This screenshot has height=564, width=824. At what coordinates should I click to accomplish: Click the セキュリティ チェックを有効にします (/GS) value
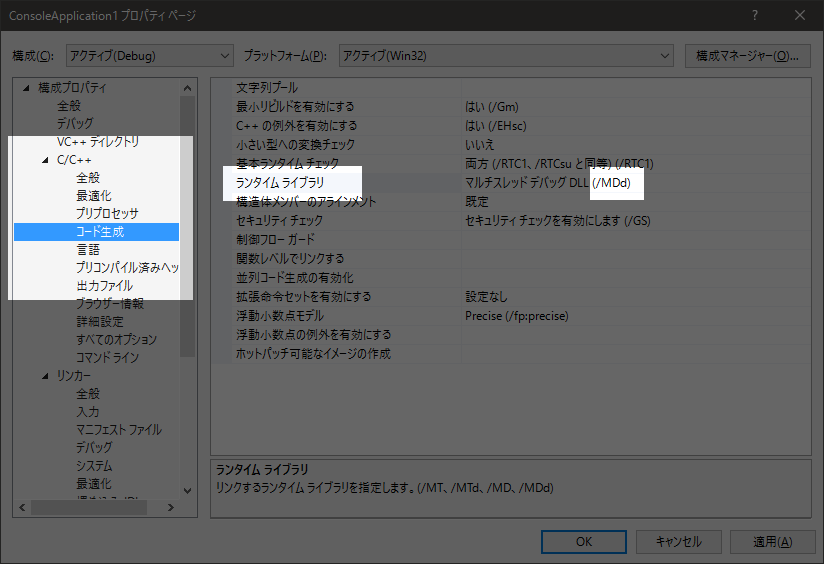(x=558, y=221)
